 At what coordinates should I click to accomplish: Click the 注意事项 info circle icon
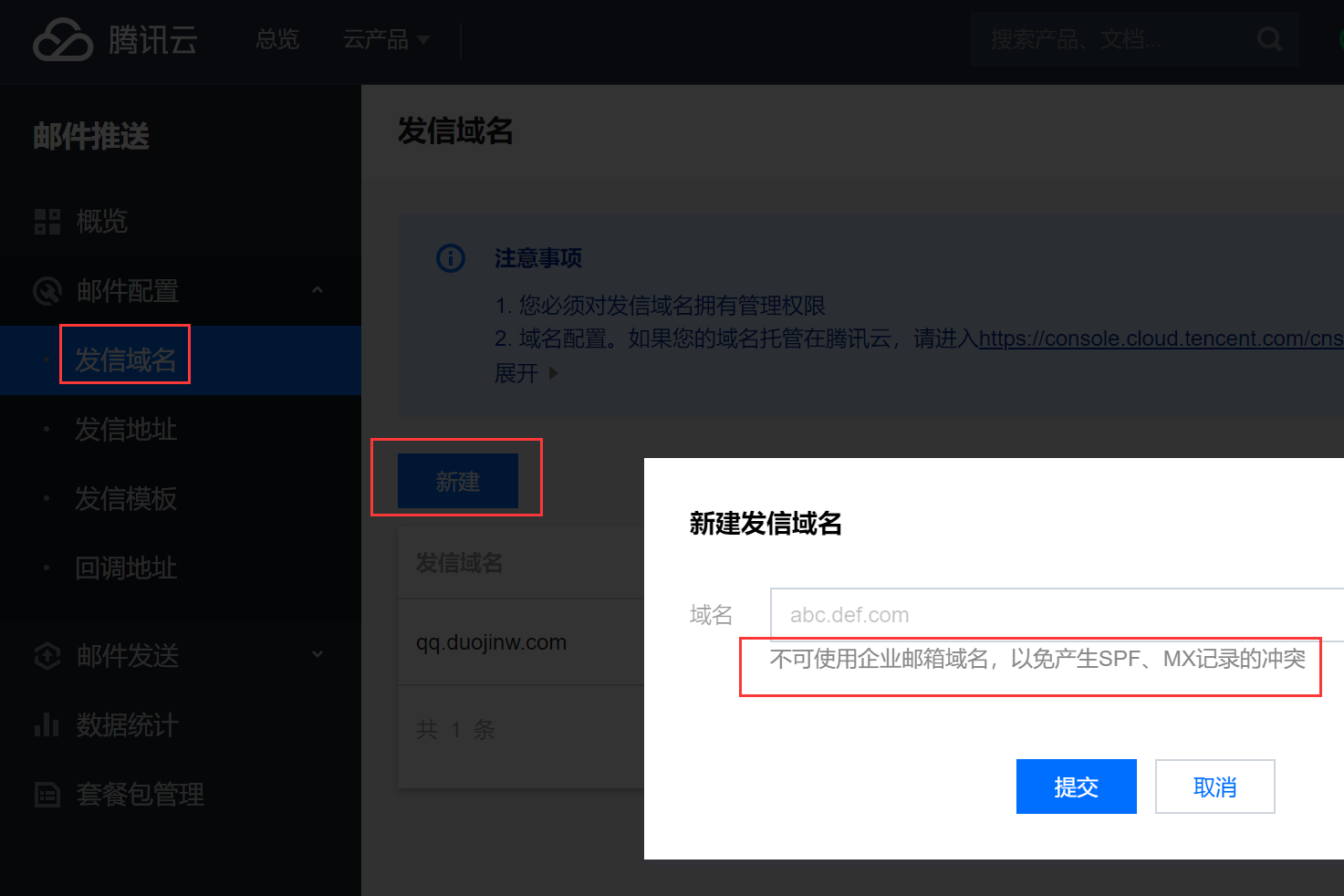(451, 258)
